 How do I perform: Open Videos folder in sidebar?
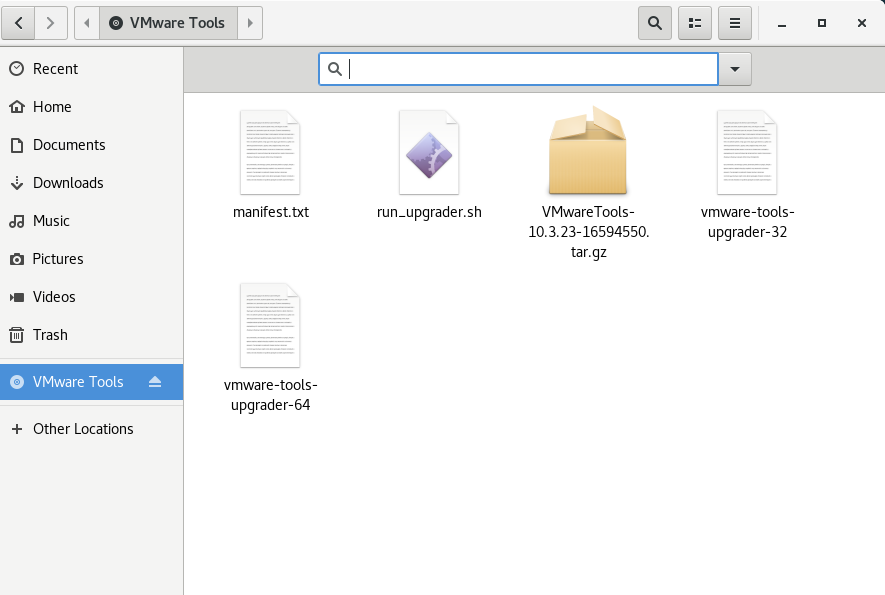pos(91,297)
